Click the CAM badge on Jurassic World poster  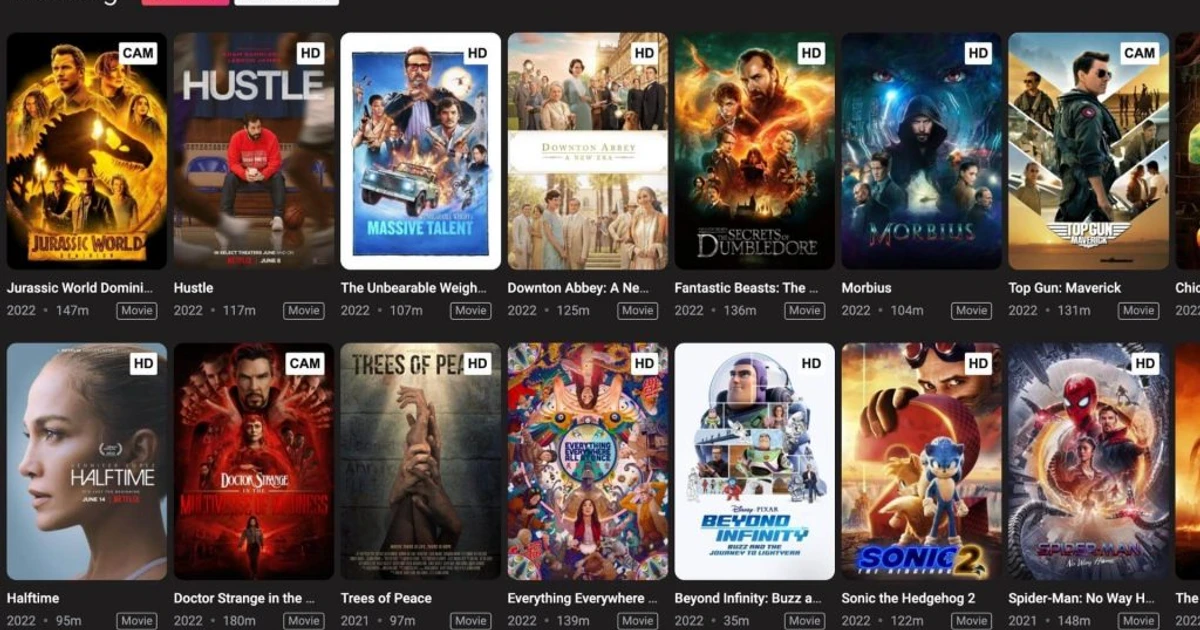139,52
